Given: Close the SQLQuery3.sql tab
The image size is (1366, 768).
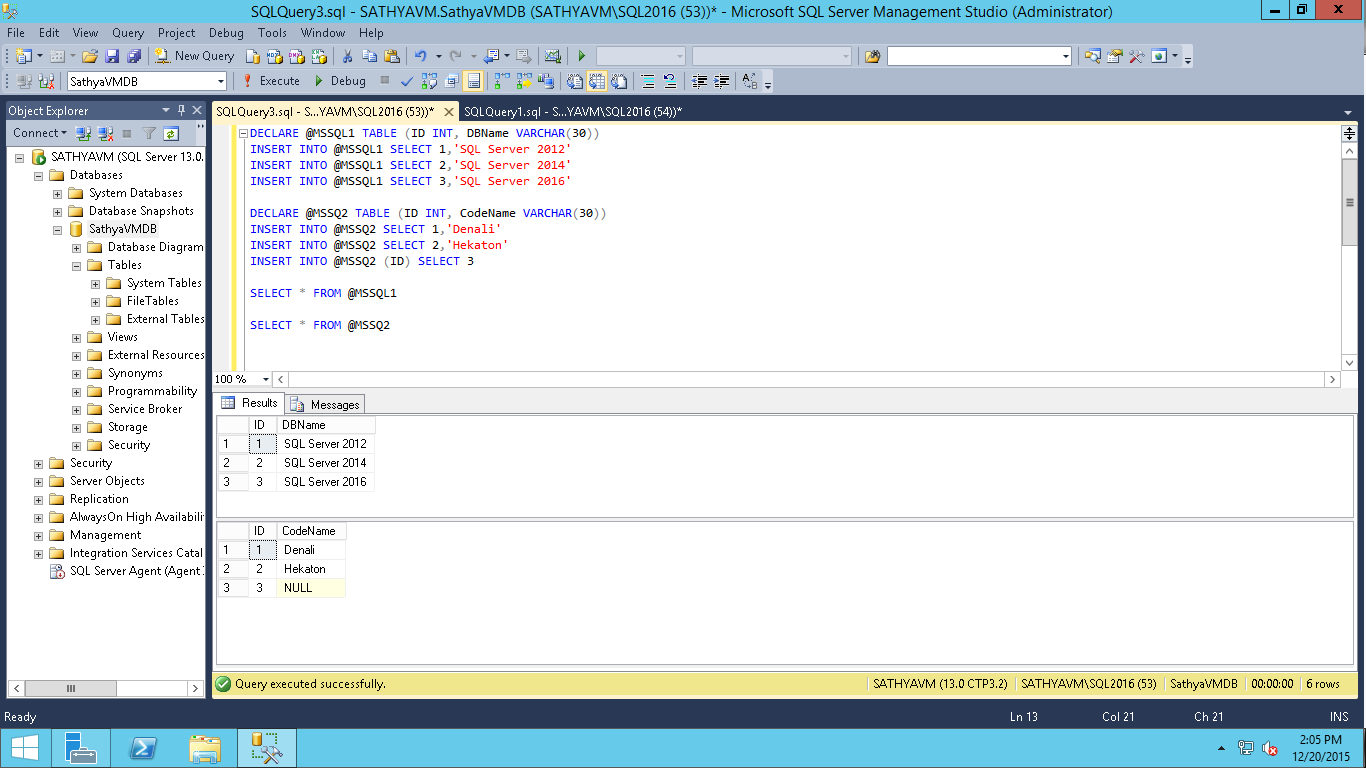Looking at the screenshot, I should click(449, 112).
